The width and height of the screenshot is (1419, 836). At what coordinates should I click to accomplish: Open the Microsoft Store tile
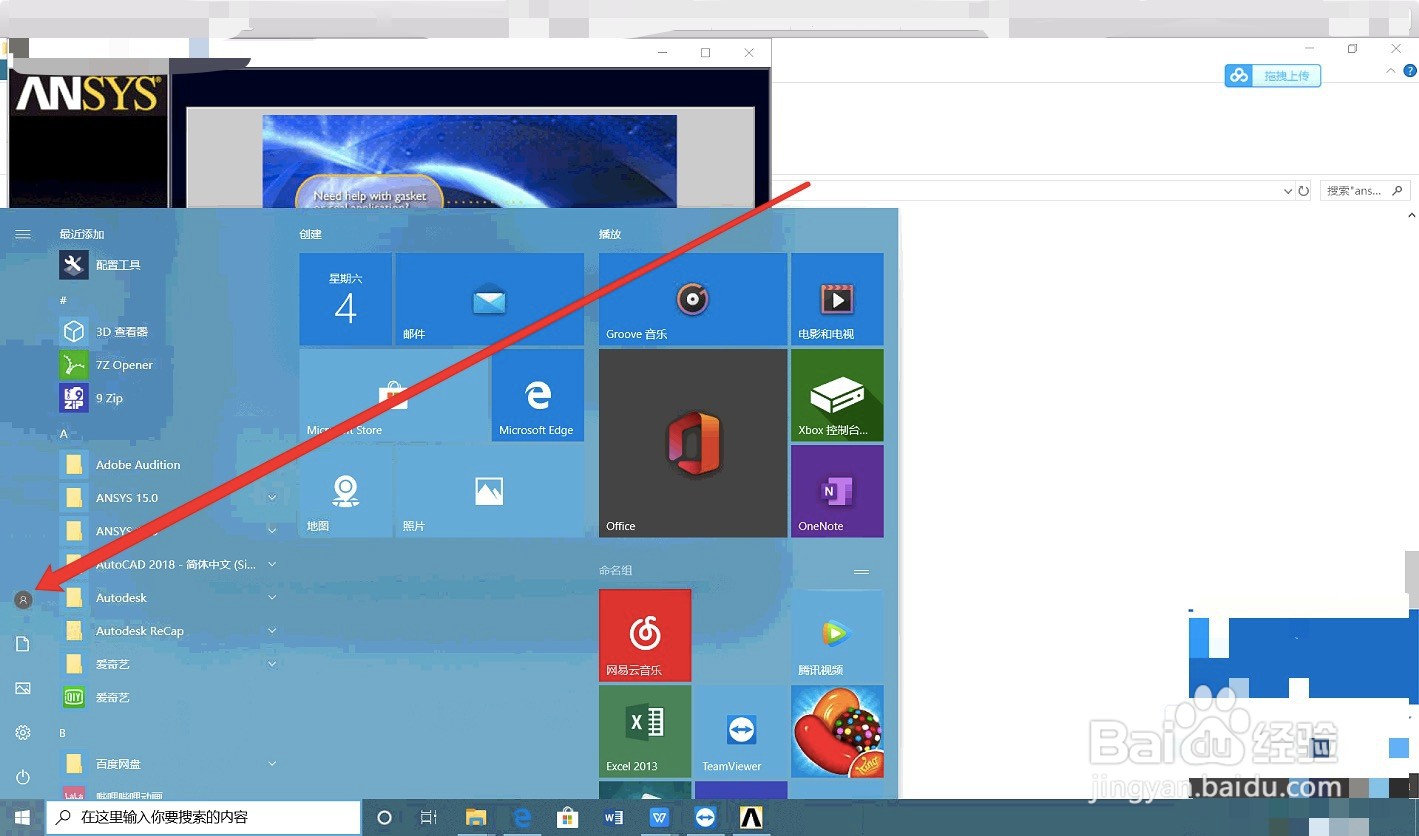pos(393,395)
